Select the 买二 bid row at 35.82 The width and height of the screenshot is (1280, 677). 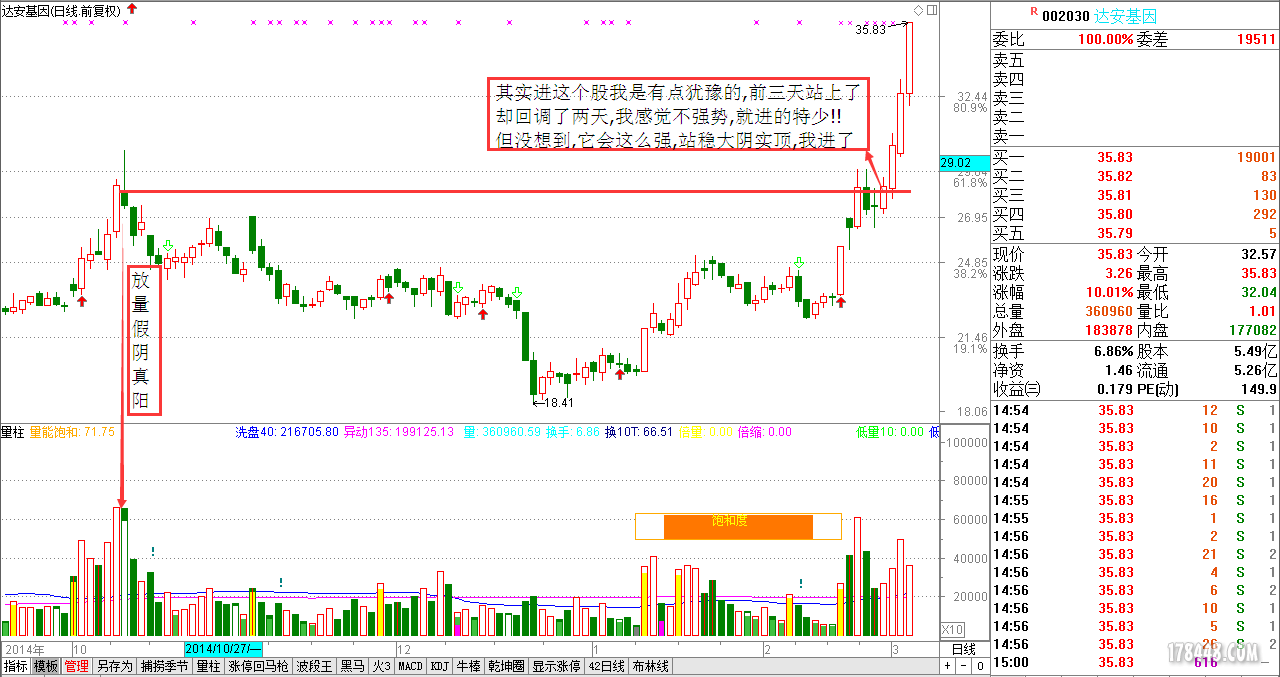coord(1135,176)
